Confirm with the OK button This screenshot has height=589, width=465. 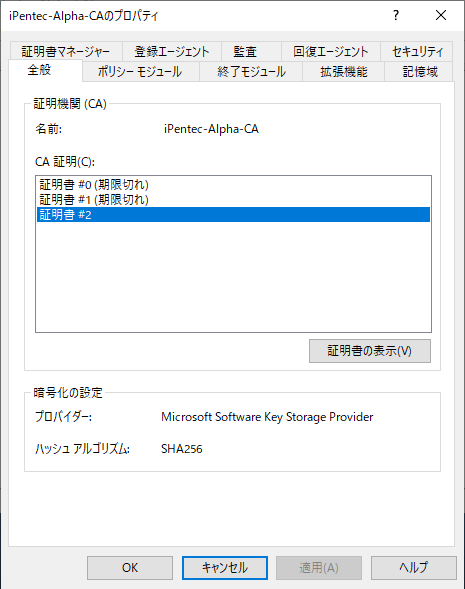(130, 568)
